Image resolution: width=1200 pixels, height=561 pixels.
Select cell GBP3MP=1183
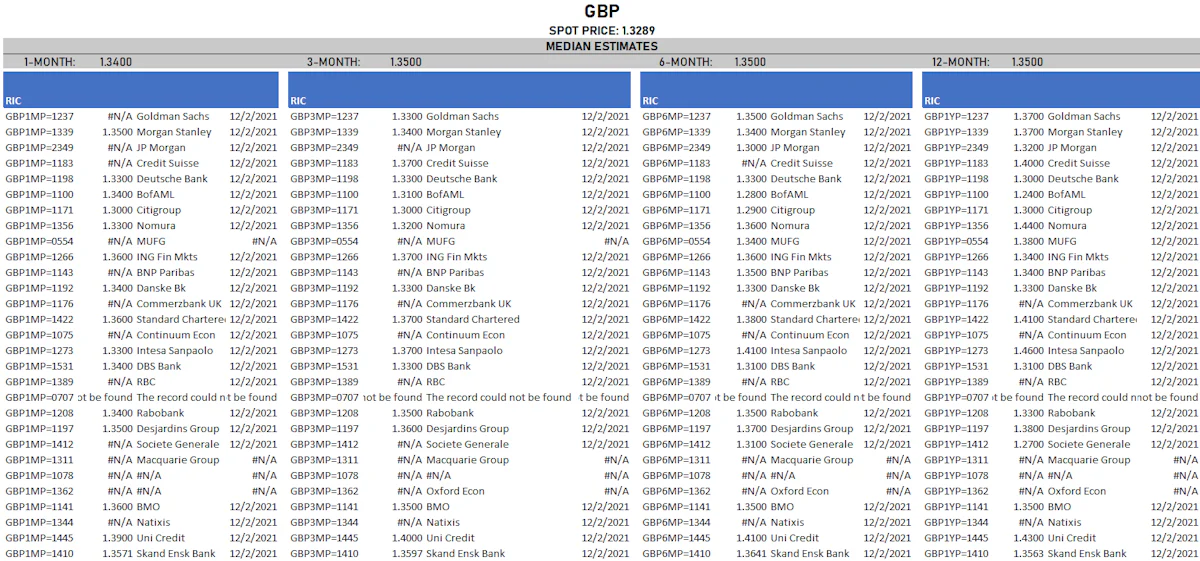(324, 163)
